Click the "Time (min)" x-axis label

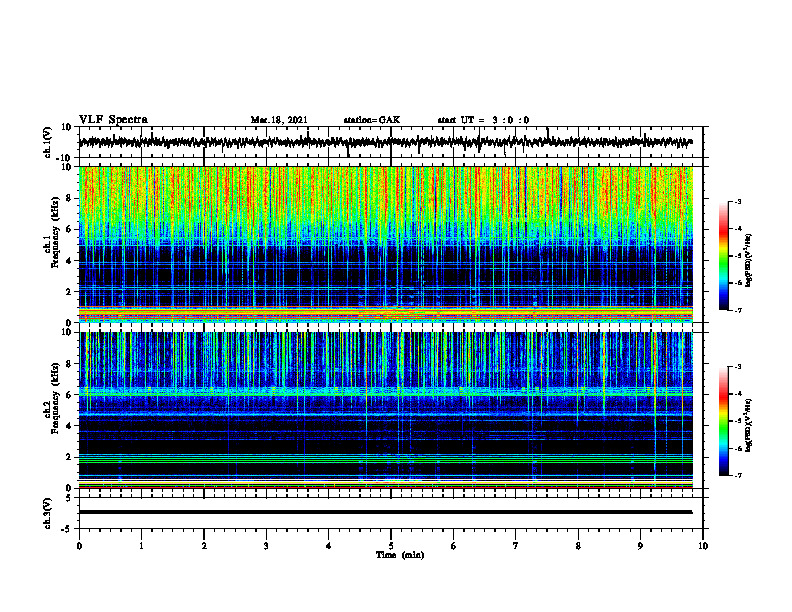tap(400, 555)
